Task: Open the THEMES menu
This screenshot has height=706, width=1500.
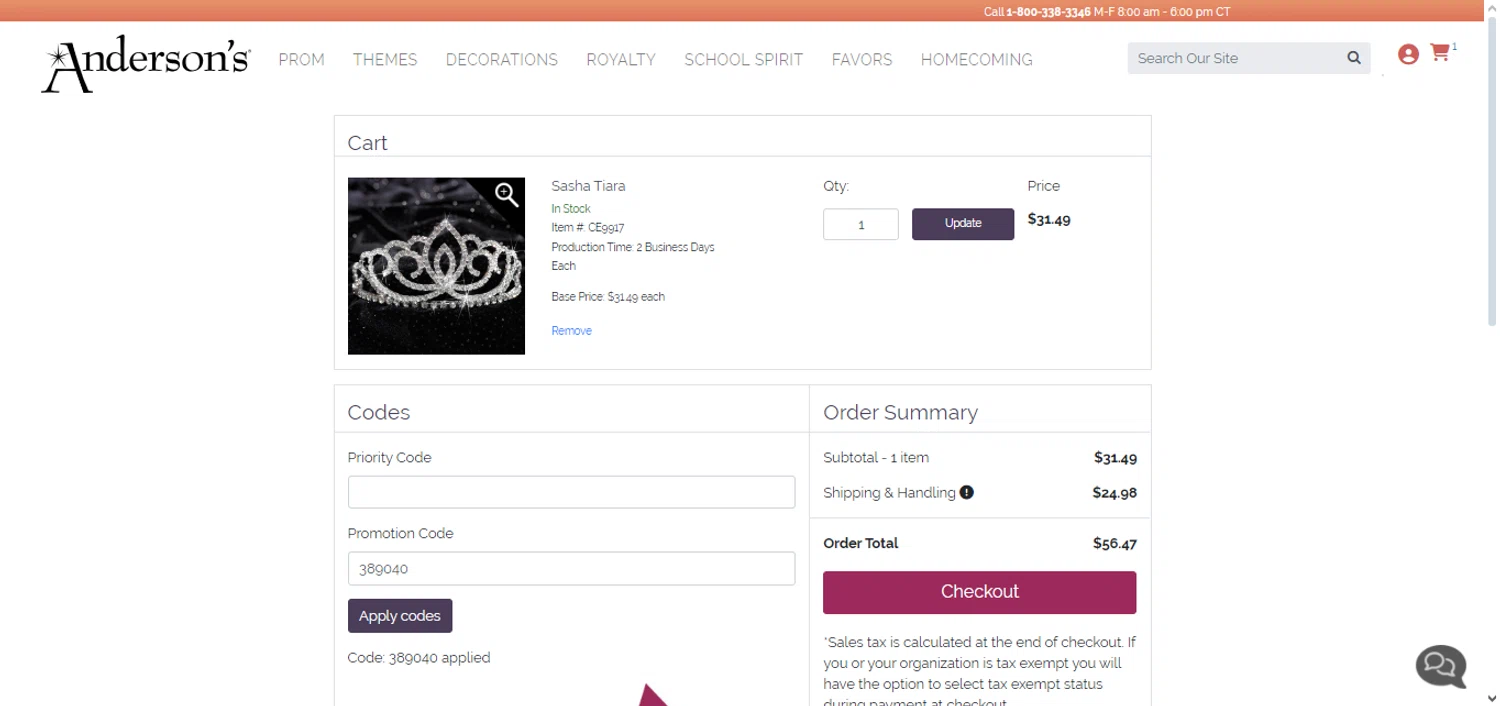Action: [x=385, y=60]
